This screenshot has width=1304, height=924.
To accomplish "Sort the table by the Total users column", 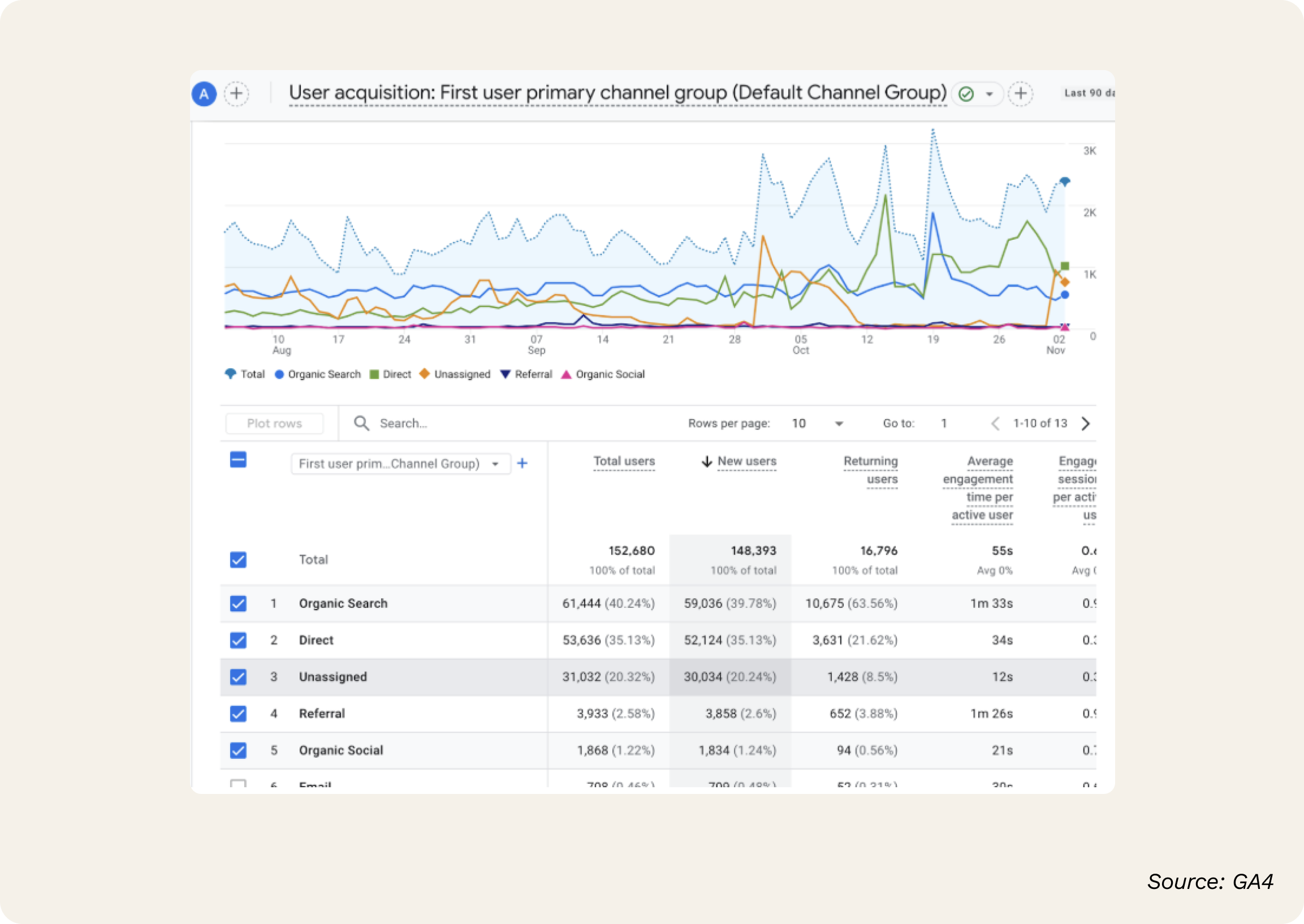I will (x=624, y=461).
